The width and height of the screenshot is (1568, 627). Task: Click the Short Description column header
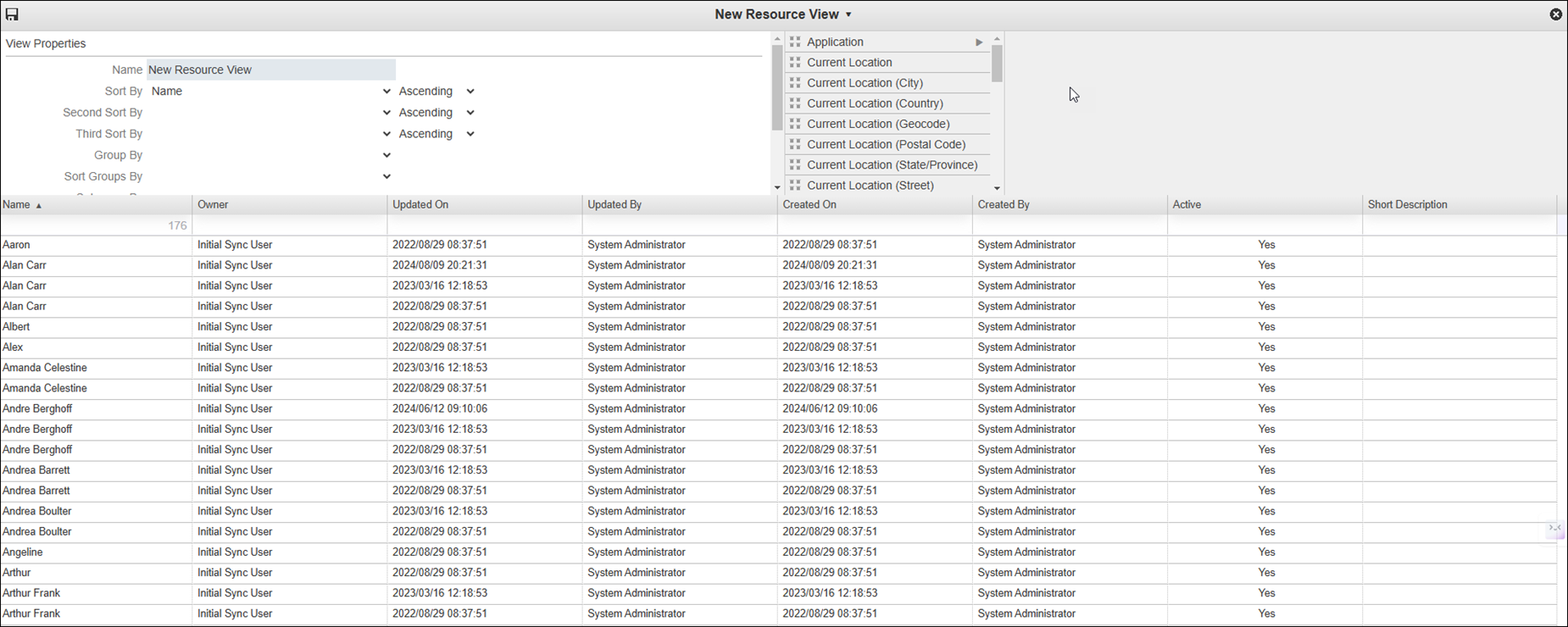tap(1460, 204)
